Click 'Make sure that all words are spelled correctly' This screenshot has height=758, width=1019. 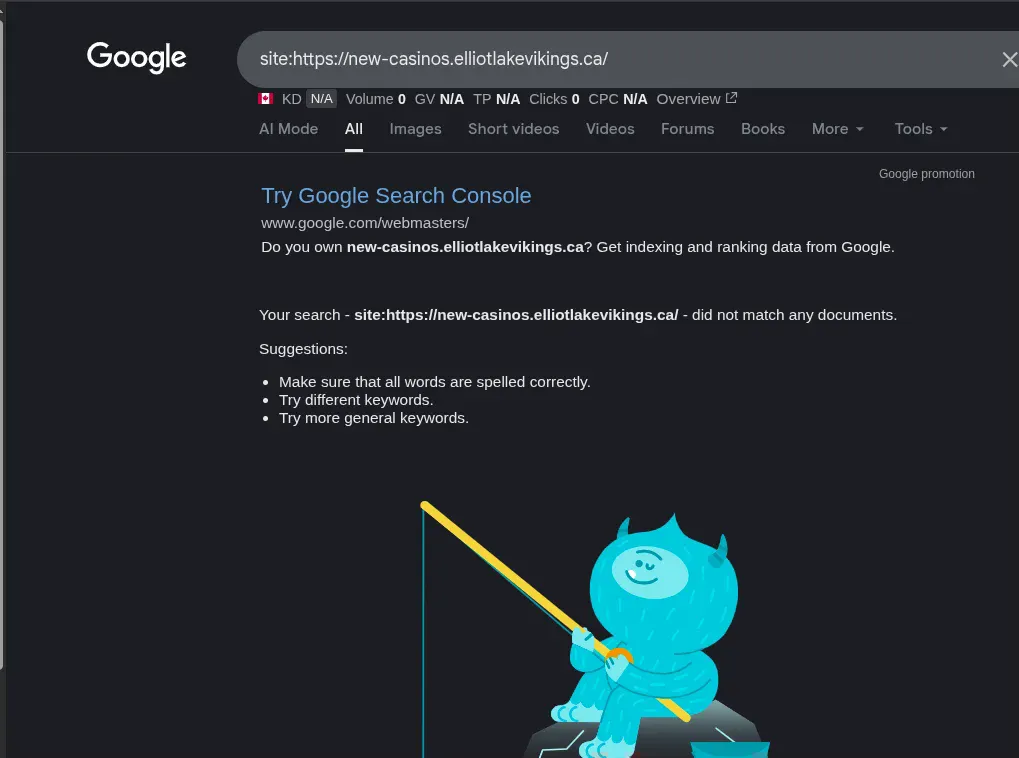[x=434, y=382]
